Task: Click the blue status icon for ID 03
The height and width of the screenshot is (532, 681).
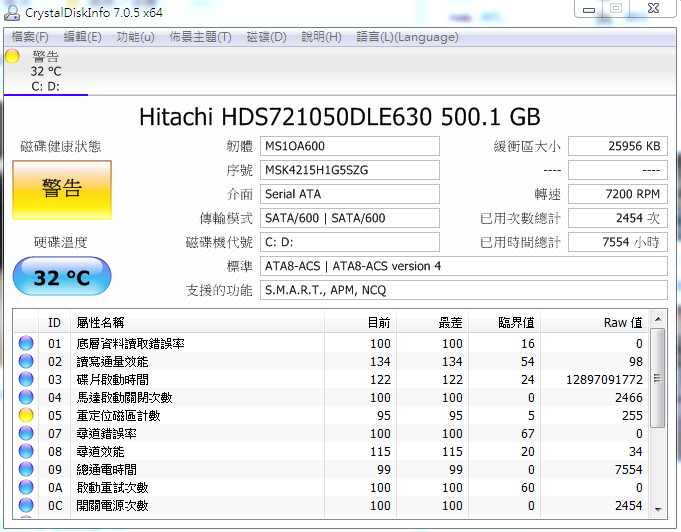Action: point(26,379)
